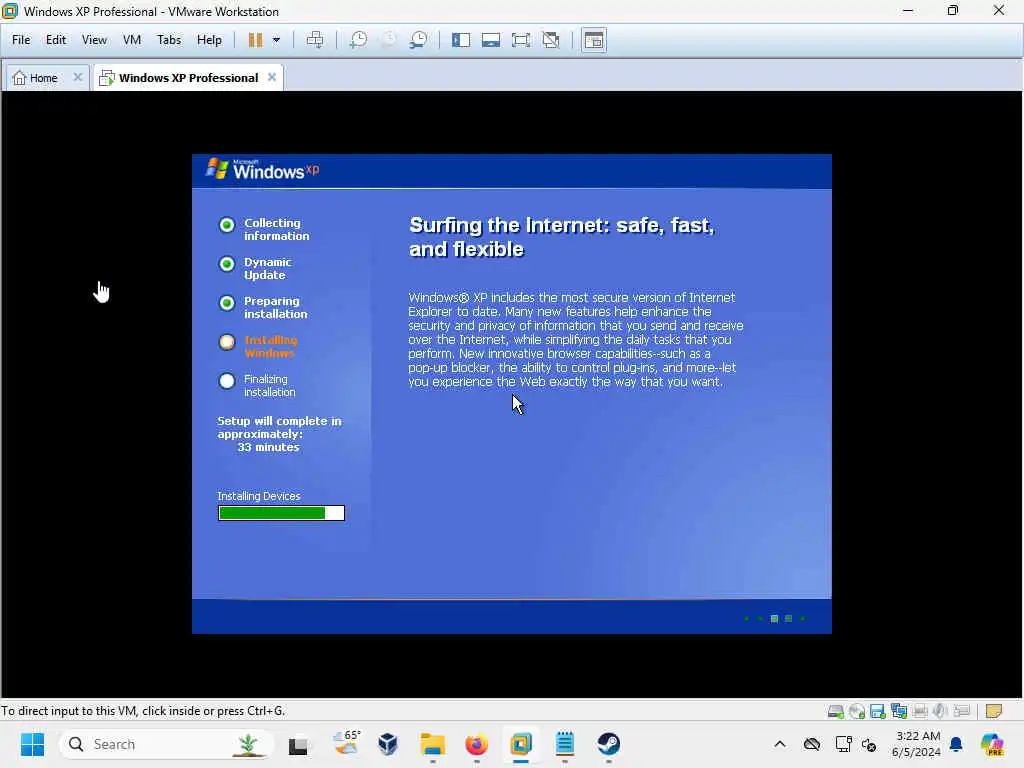Image resolution: width=1024 pixels, height=768 pixels.
Task: Open Steam from the taskbar
Action: pyautogui.click(x=609, y=744)
